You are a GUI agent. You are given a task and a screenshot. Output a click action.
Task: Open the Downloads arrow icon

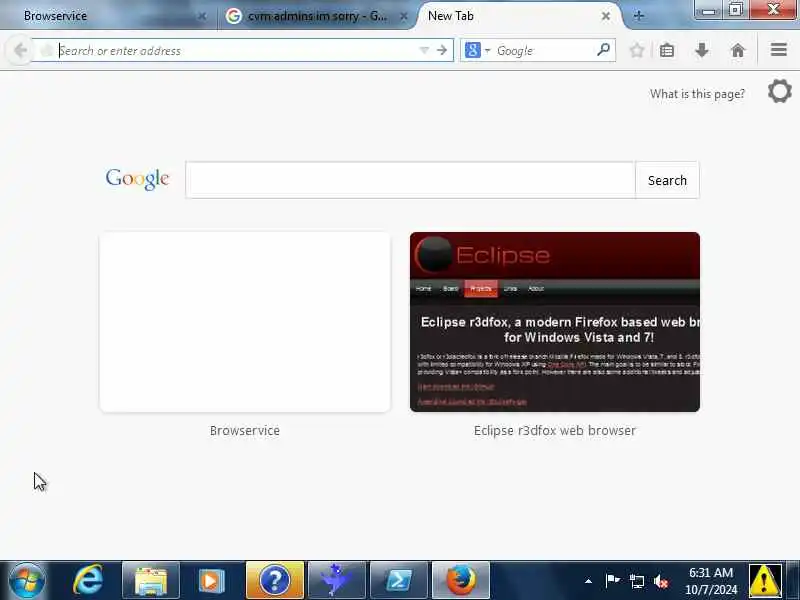tap(702, 50)
